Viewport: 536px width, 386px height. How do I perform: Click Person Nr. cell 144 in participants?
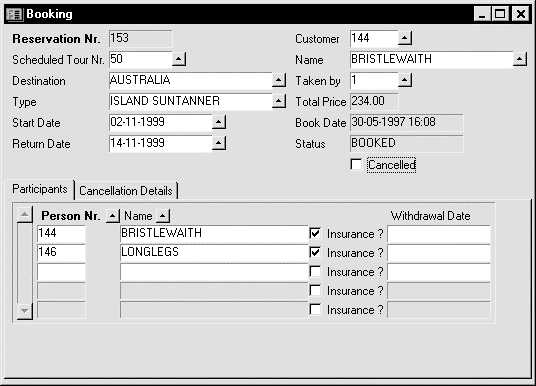click(x=61, y=234)
